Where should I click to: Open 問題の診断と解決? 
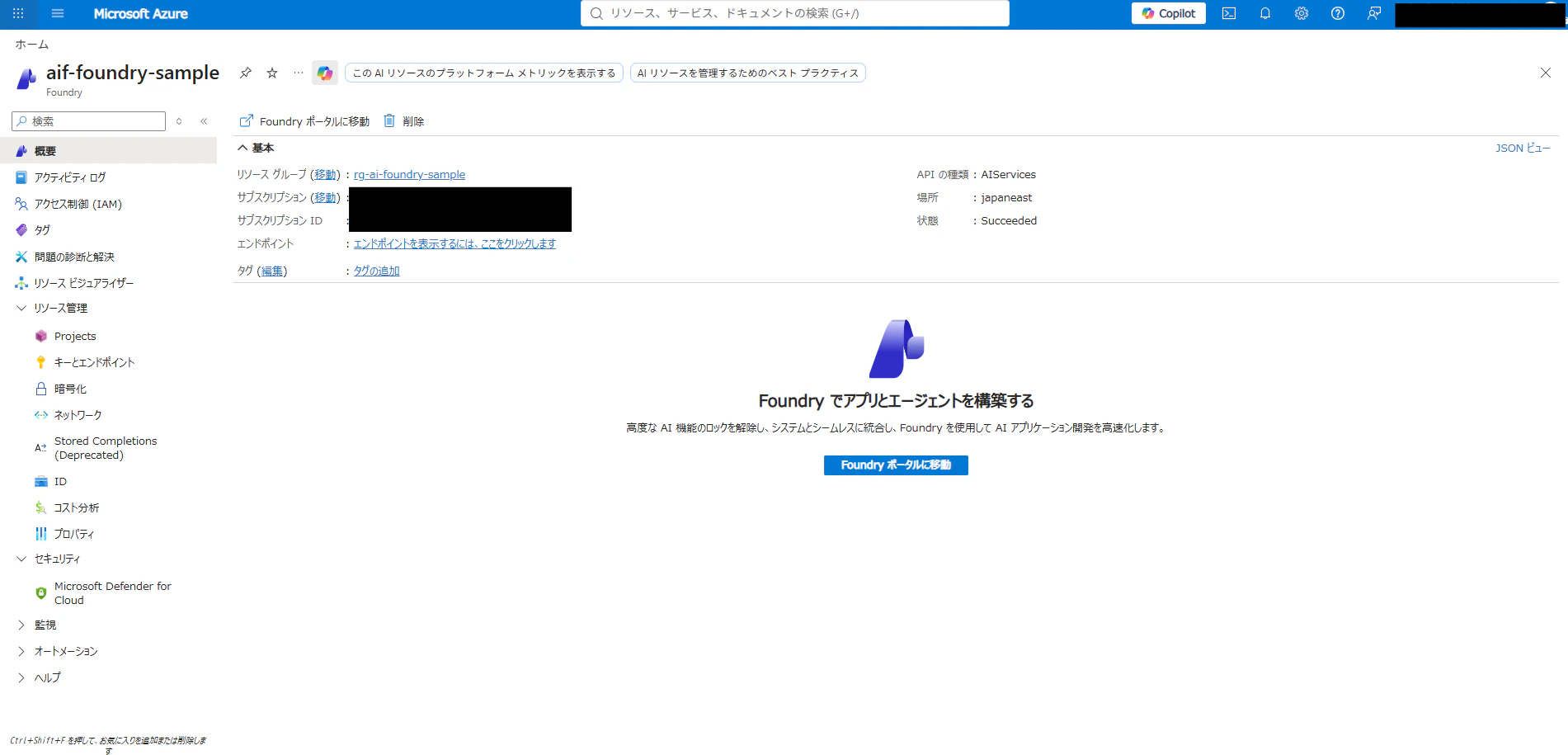pyautogui.click(x=108, y=257)
